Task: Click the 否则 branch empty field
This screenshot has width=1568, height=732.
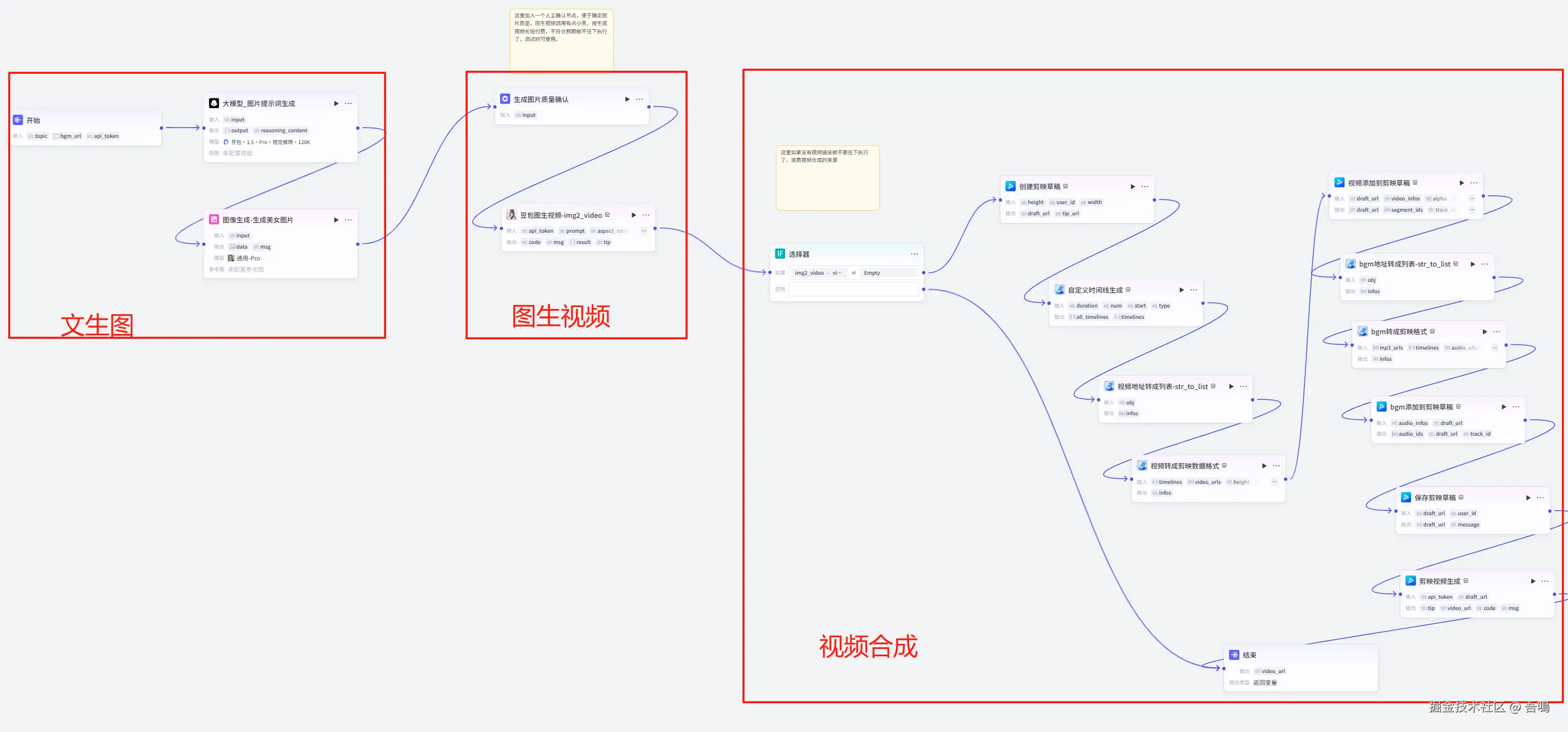Action: (853, 290)
